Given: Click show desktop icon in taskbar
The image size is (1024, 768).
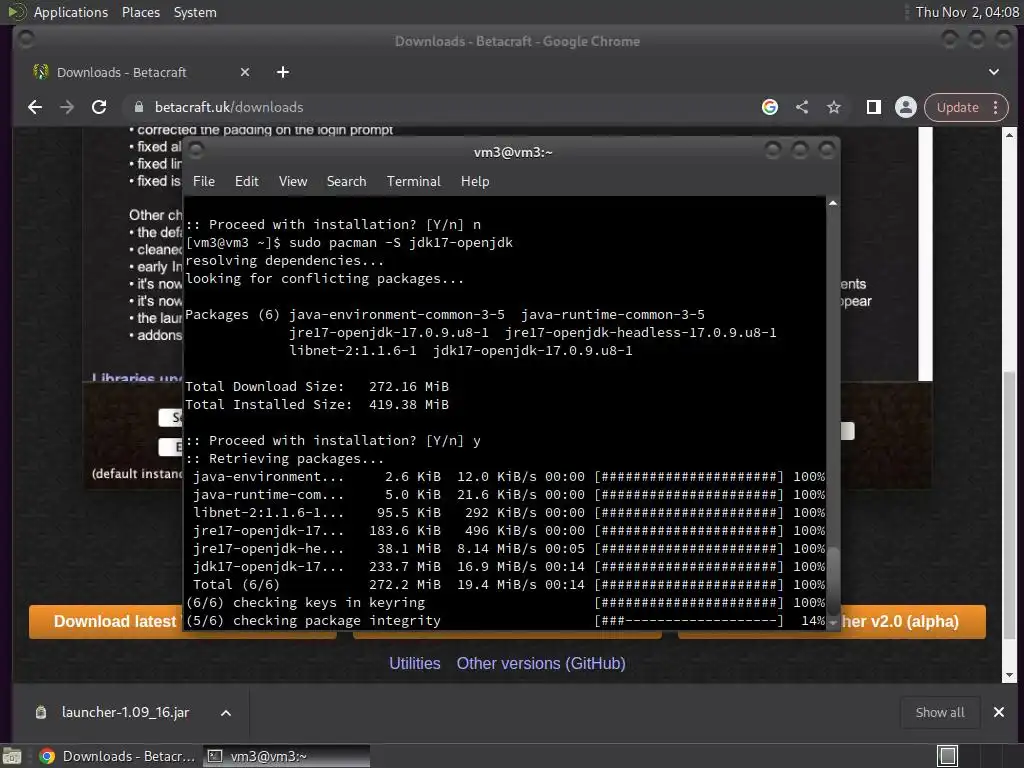Looking at the screenshot, I should pos(12,756).
